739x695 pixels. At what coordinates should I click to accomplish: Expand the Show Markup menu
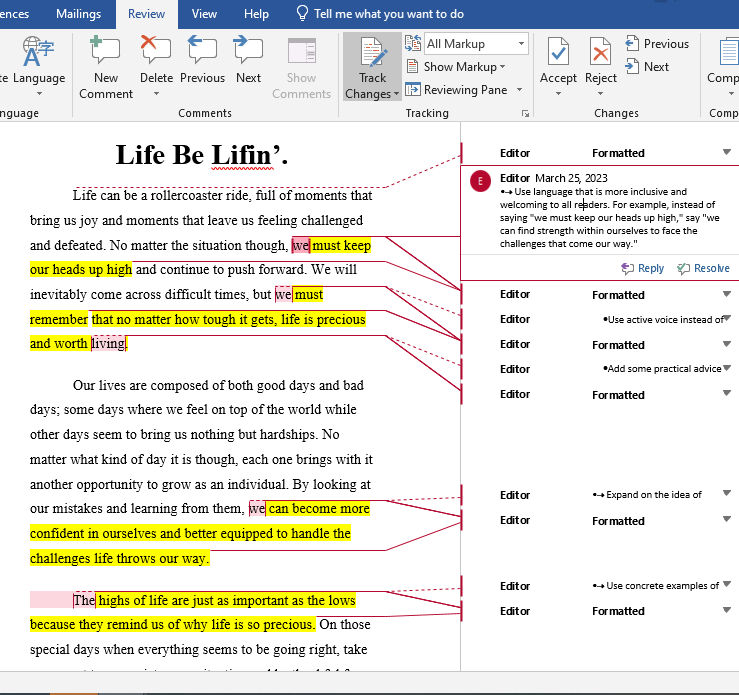pos(464,67)
